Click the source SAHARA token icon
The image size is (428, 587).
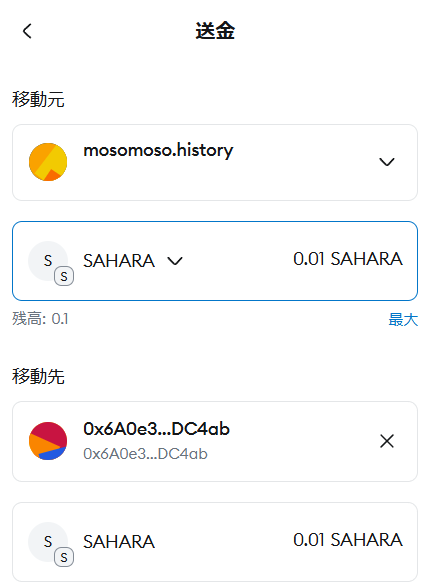point(48,261)
